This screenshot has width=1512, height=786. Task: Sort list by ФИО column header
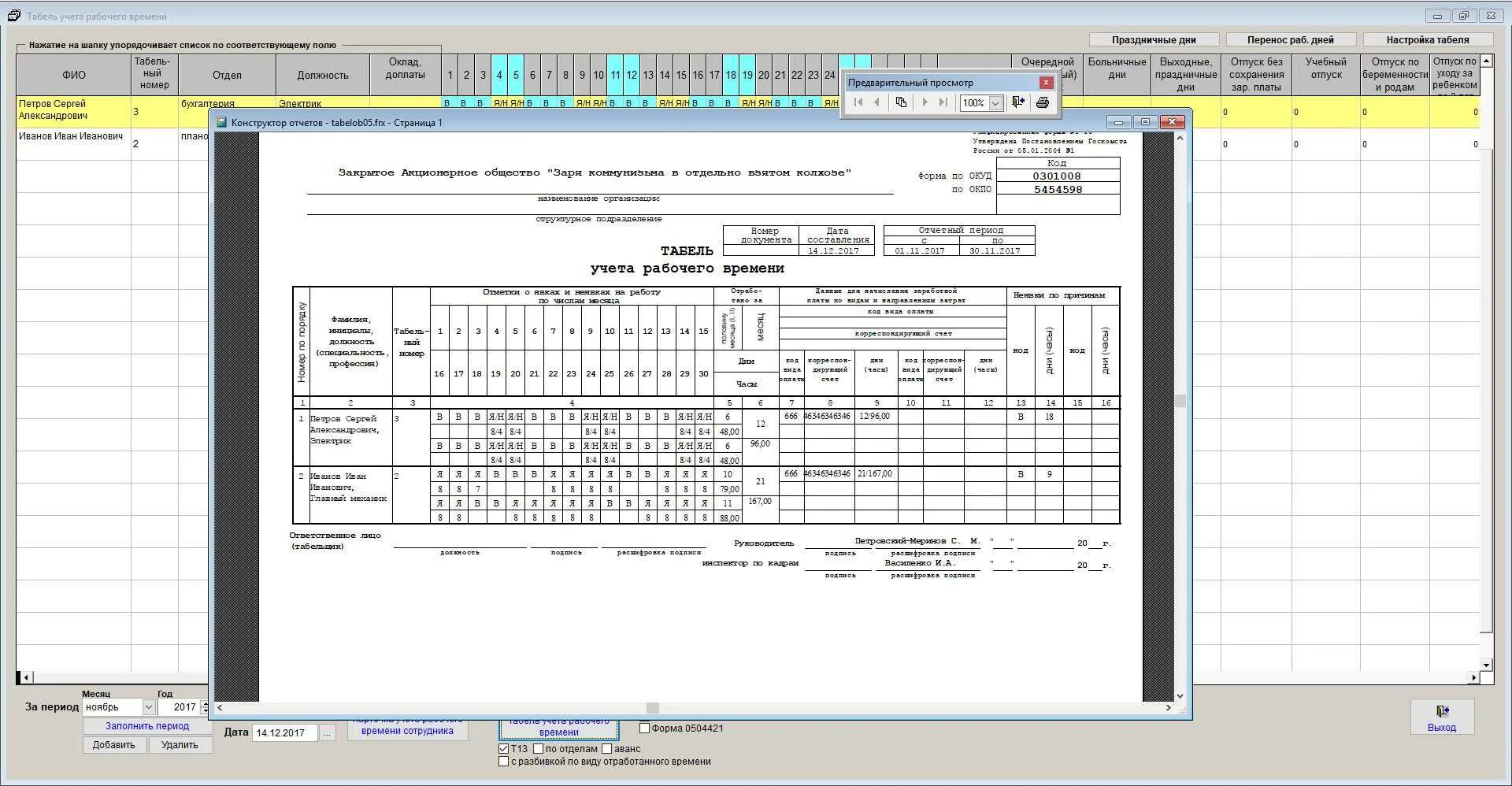pos(74,75)
